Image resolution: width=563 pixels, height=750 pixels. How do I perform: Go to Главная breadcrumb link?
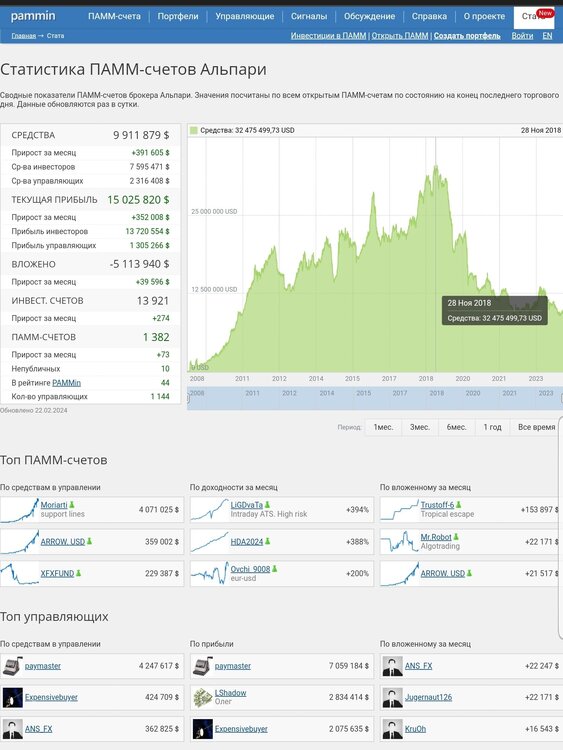[24, 36]
